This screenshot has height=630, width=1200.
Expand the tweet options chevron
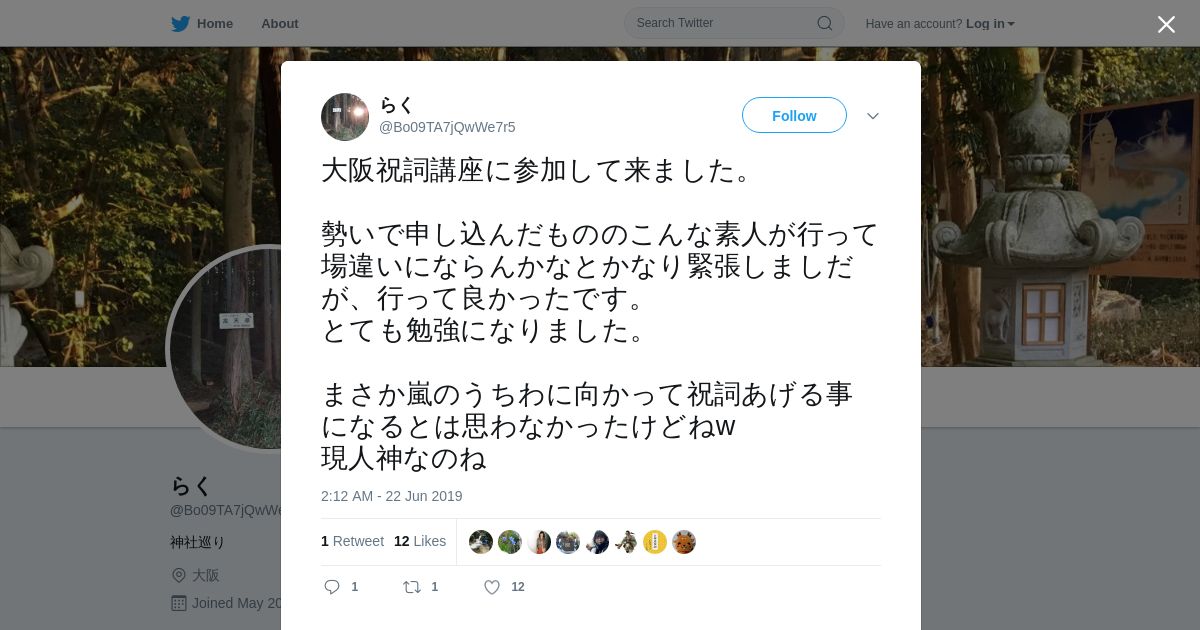point(873,116)
